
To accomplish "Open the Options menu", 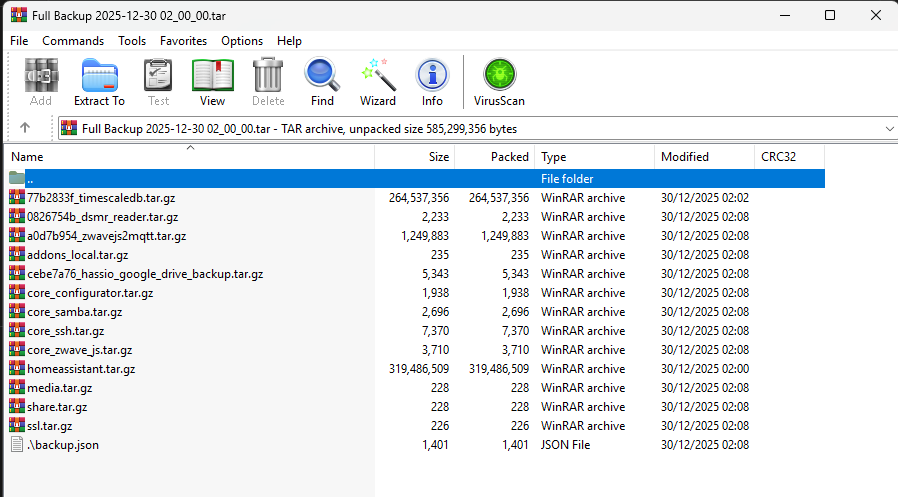I will (242, 41).
